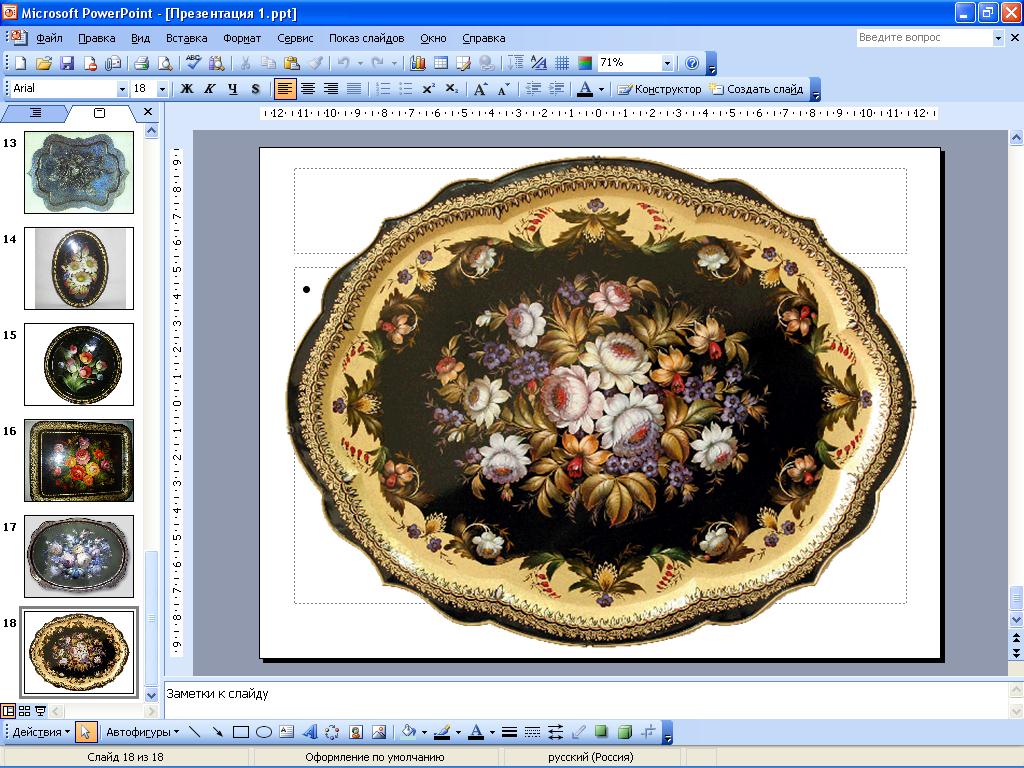1024x768 pixels.
Task: Open the Автофигуры dropdown menu
Action: 142,732
